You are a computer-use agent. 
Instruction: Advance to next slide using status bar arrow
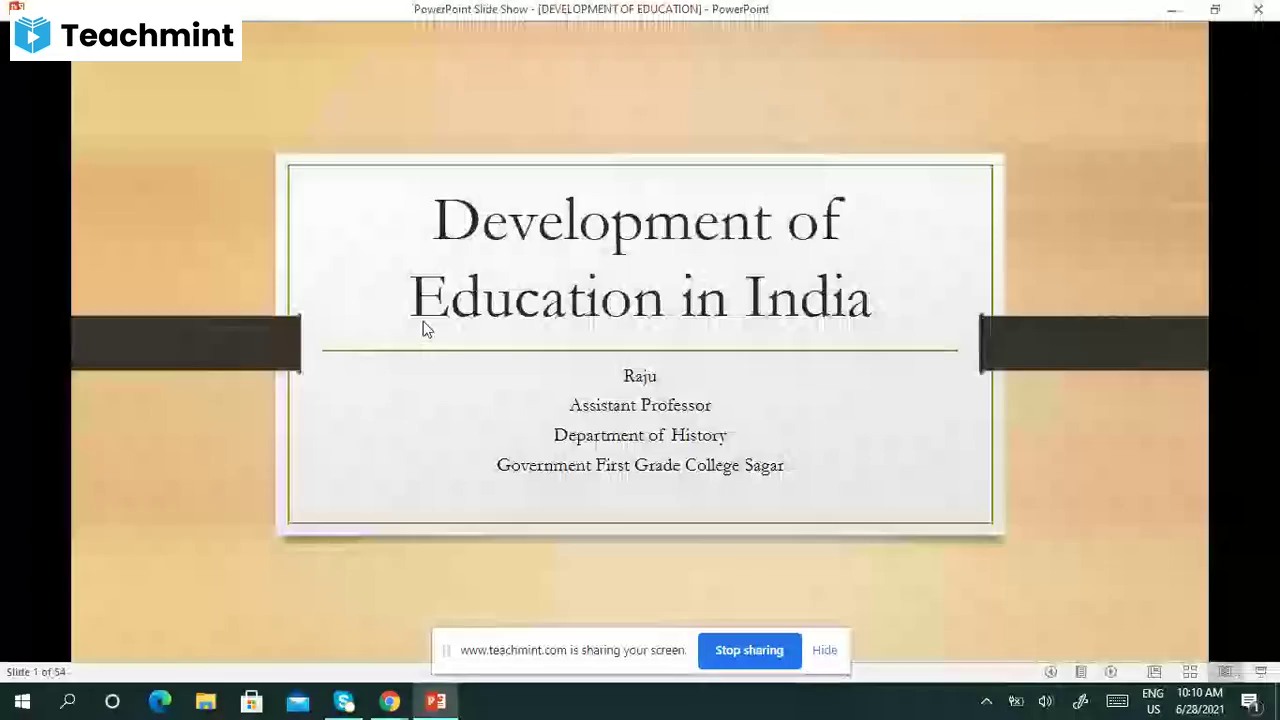(1110, 672)
